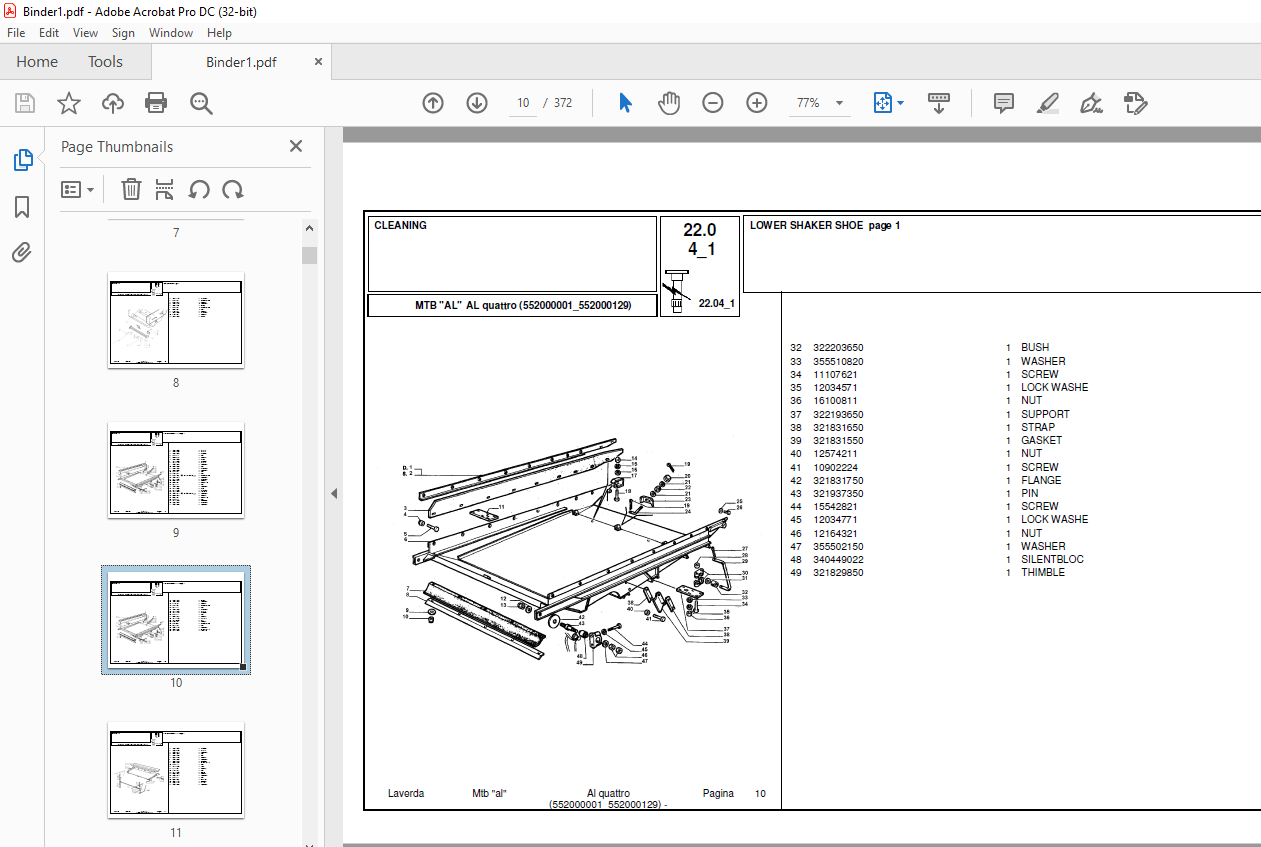Delete selected page with trash icon
Viewport: 1261px width, 847px height.
point(131,189)
